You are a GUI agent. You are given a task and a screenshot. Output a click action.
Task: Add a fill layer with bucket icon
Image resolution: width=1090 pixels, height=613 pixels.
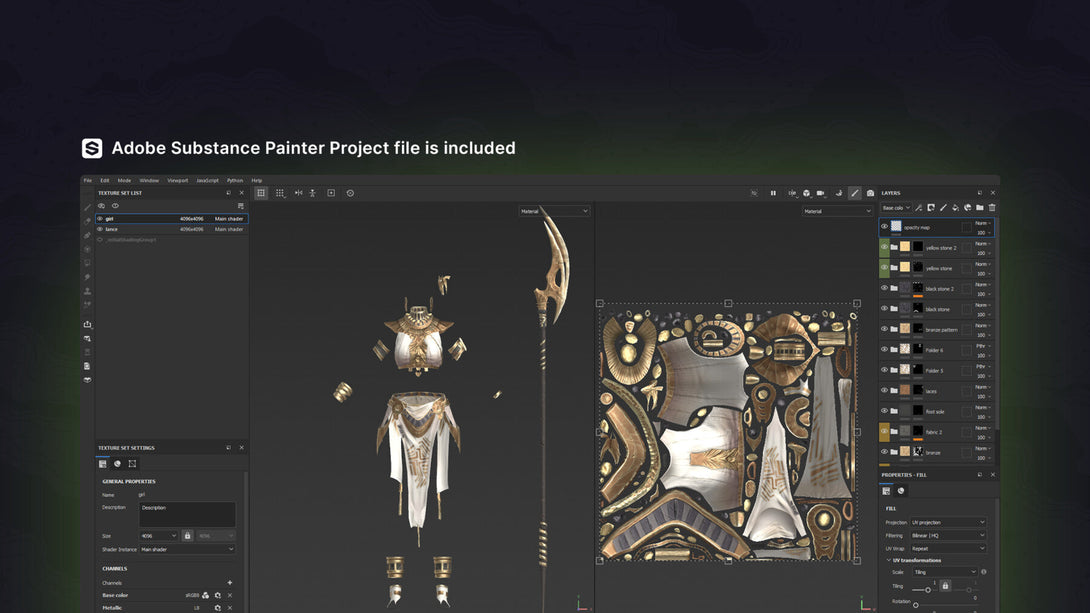[x=956, y=208]
